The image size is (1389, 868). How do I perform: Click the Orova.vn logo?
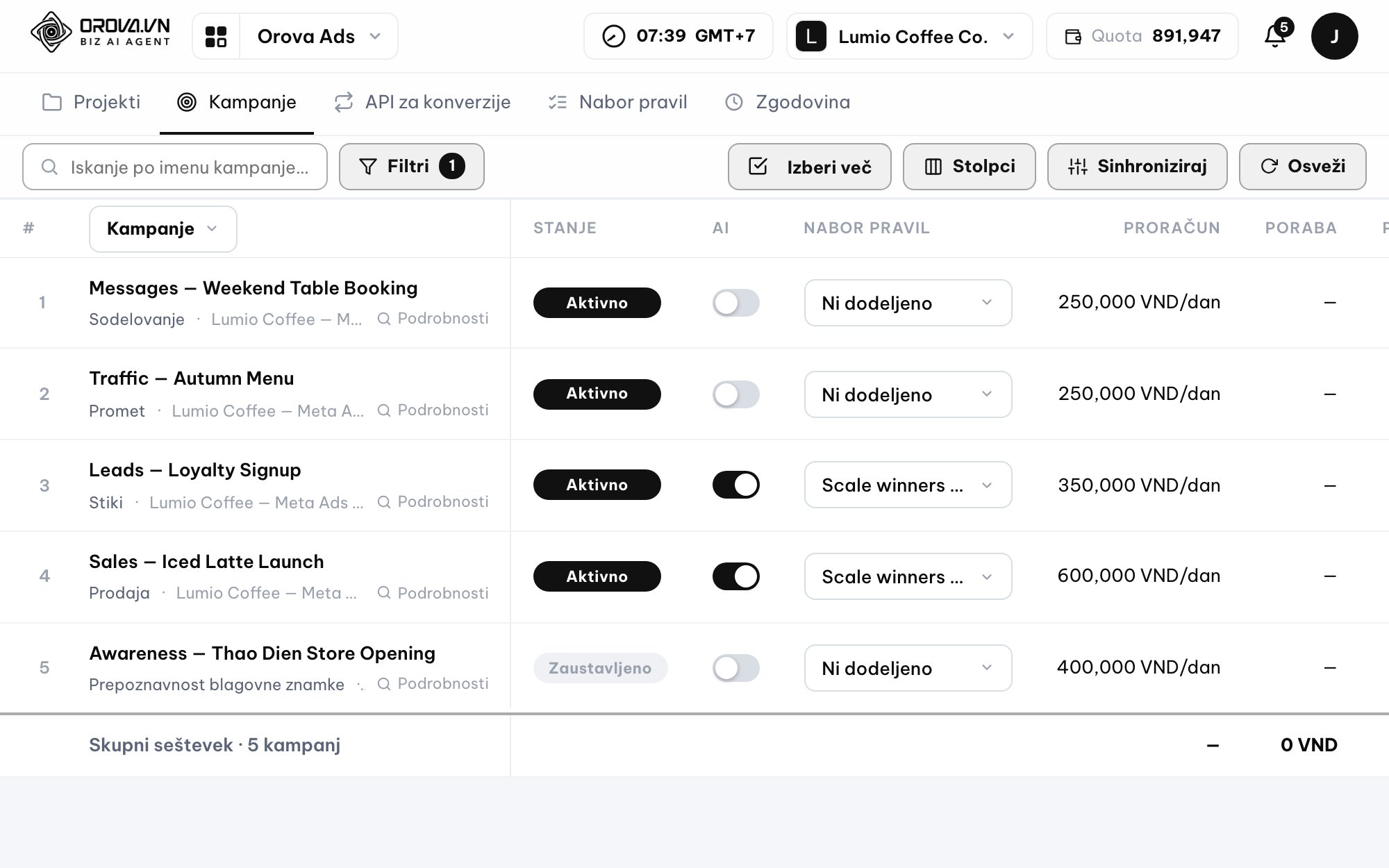(101, 33)
